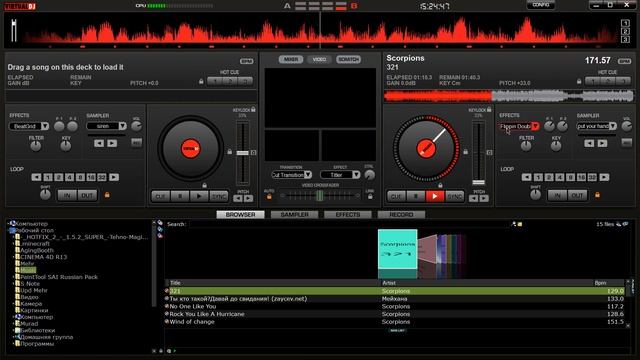
Task: Open the BROWSER tab
Action: coord(240,215)
